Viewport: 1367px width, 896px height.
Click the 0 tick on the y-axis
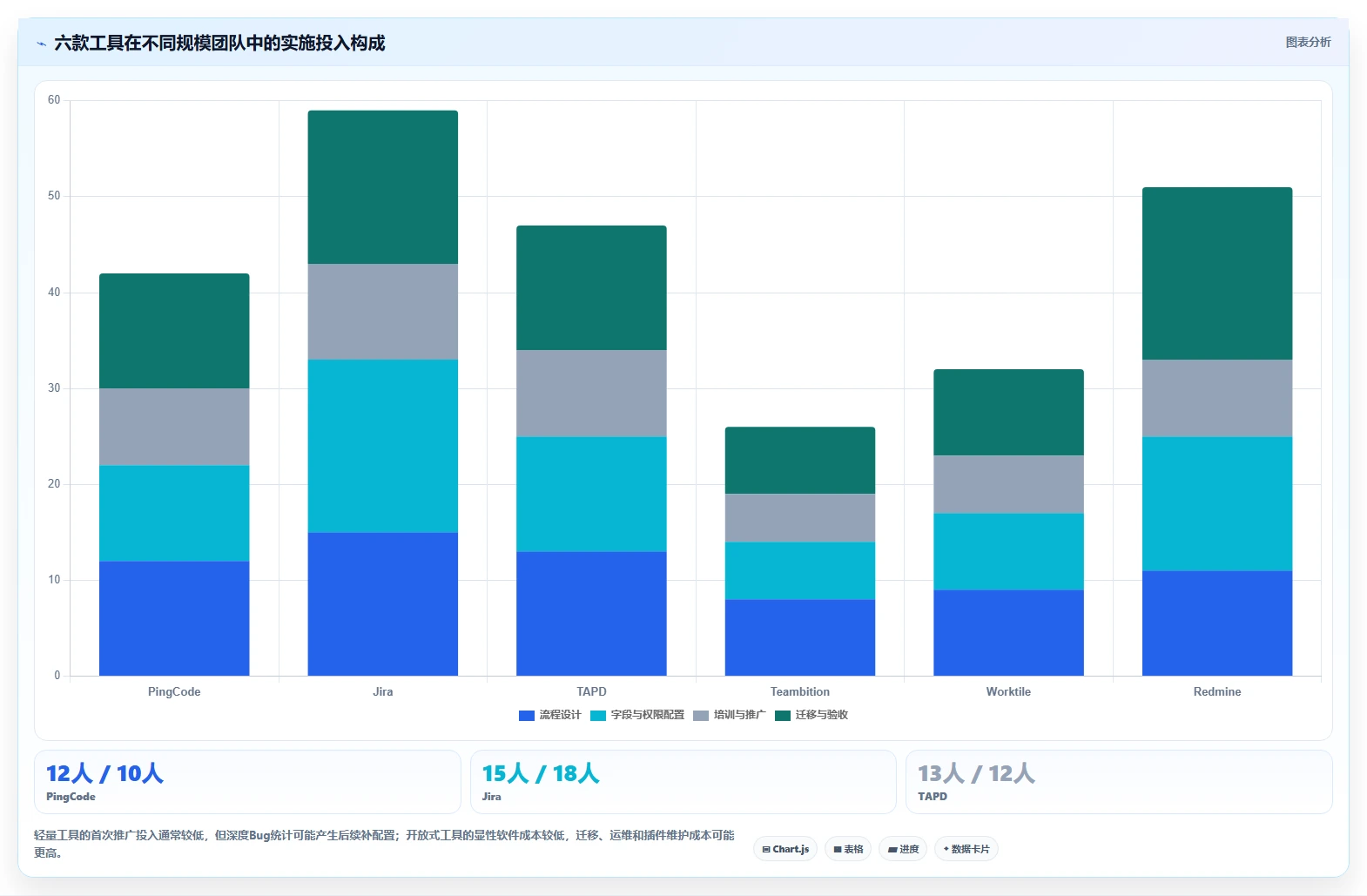[x=57, y=676]
